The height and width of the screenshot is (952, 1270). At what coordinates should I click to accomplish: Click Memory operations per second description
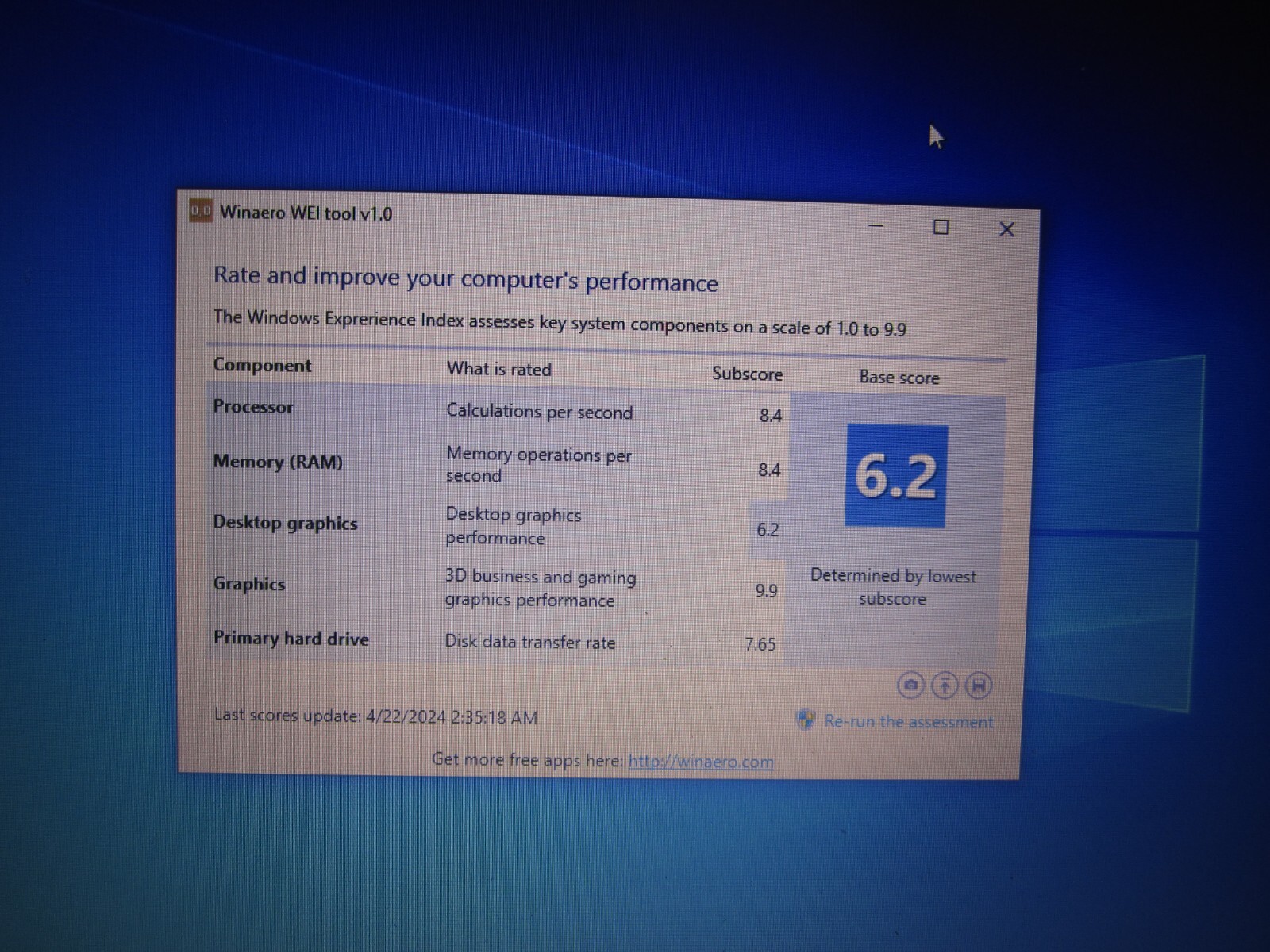coord(539,464)
